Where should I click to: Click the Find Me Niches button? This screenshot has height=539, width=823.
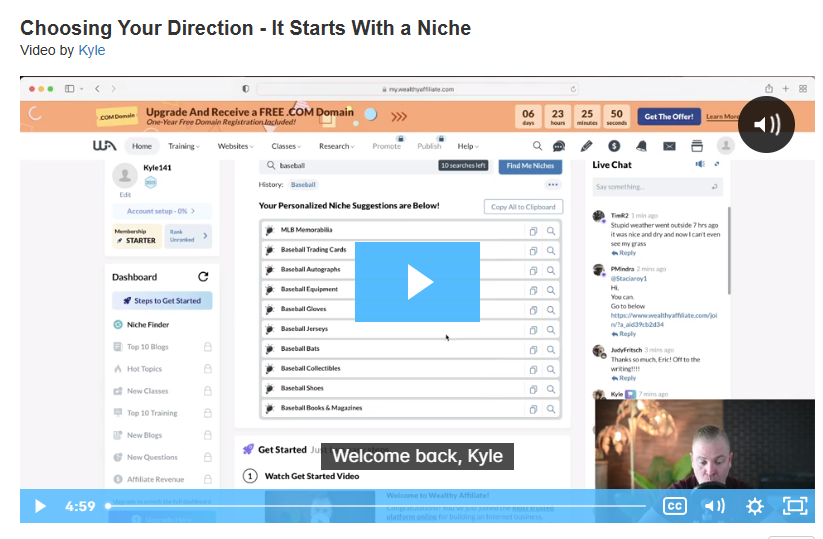pos(530,166)
